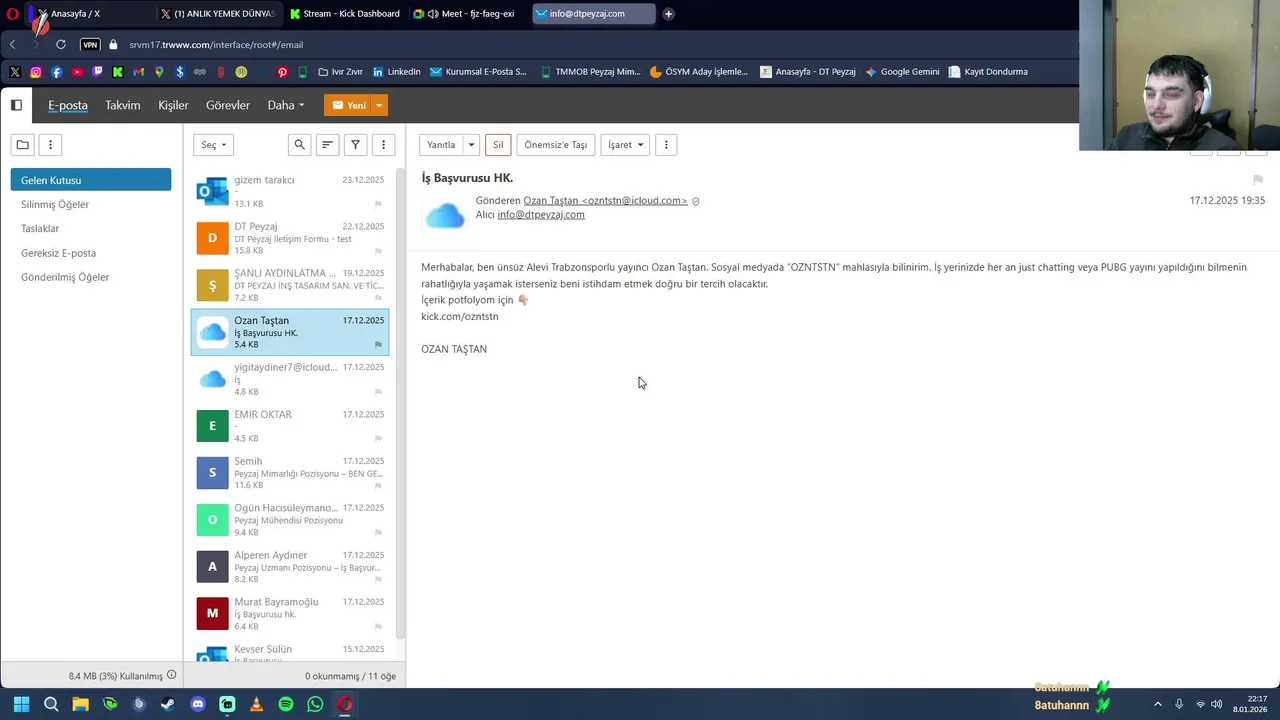Switch to the Kişiler tab
Screen dimensions: 1280x720
pyautogui.click(x=173, y=105)
